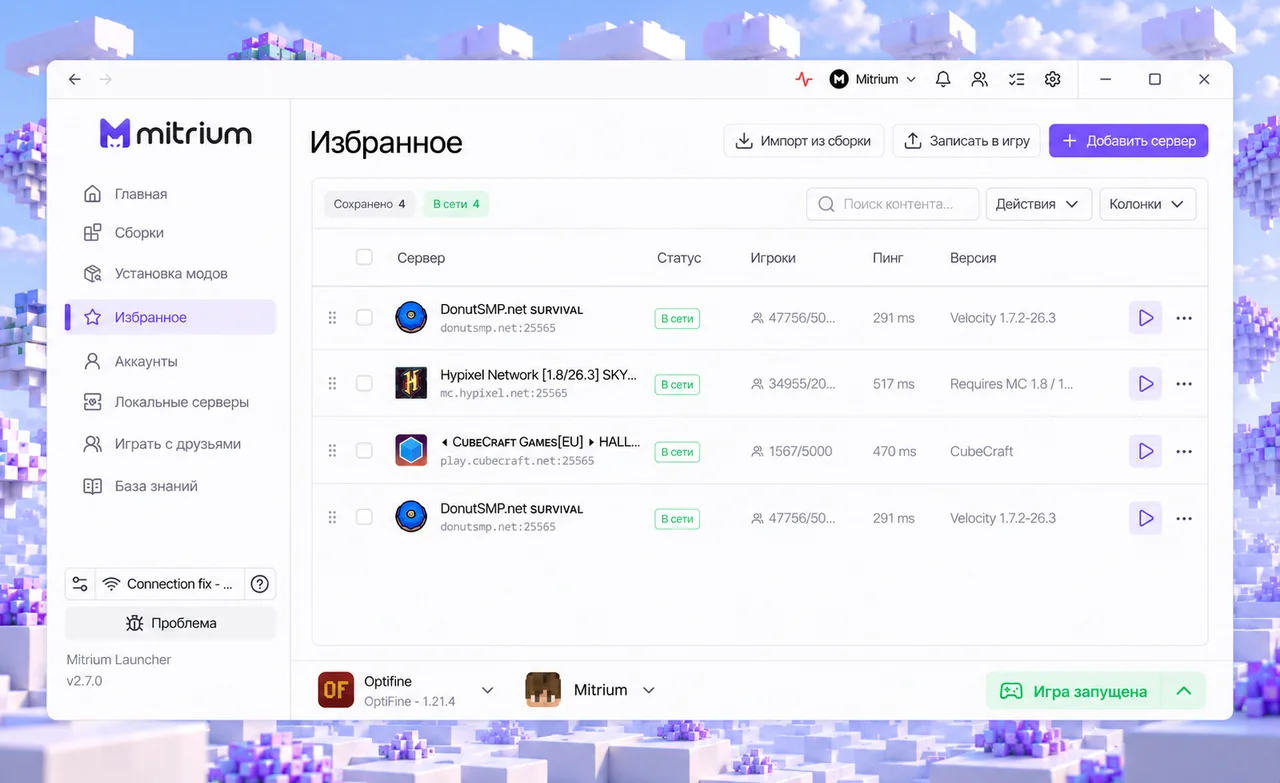The image size is (1280, 783).
Task: Click Импорт из сборки button
Action: tap(804, 141)
